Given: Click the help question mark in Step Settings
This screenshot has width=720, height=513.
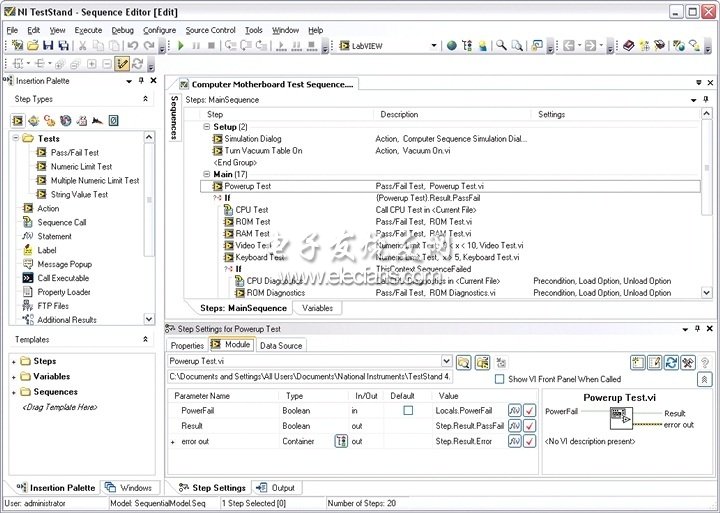Looking at the screenshot, I should coord(704,362).
